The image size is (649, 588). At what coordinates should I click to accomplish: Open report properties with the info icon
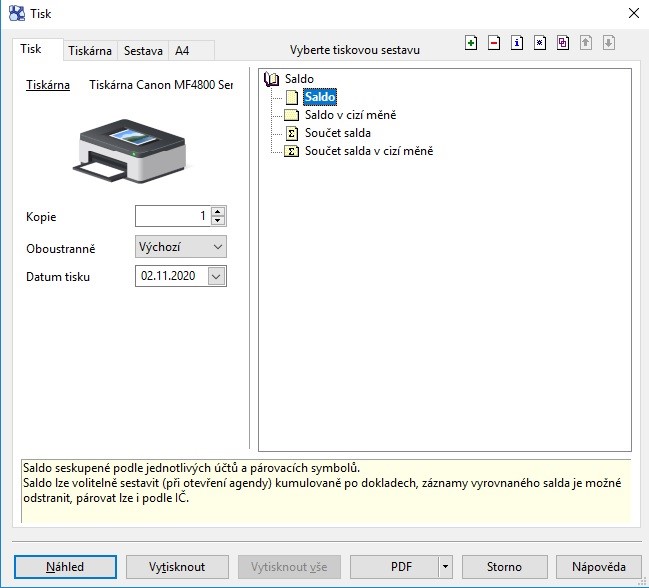click(517, 43)
